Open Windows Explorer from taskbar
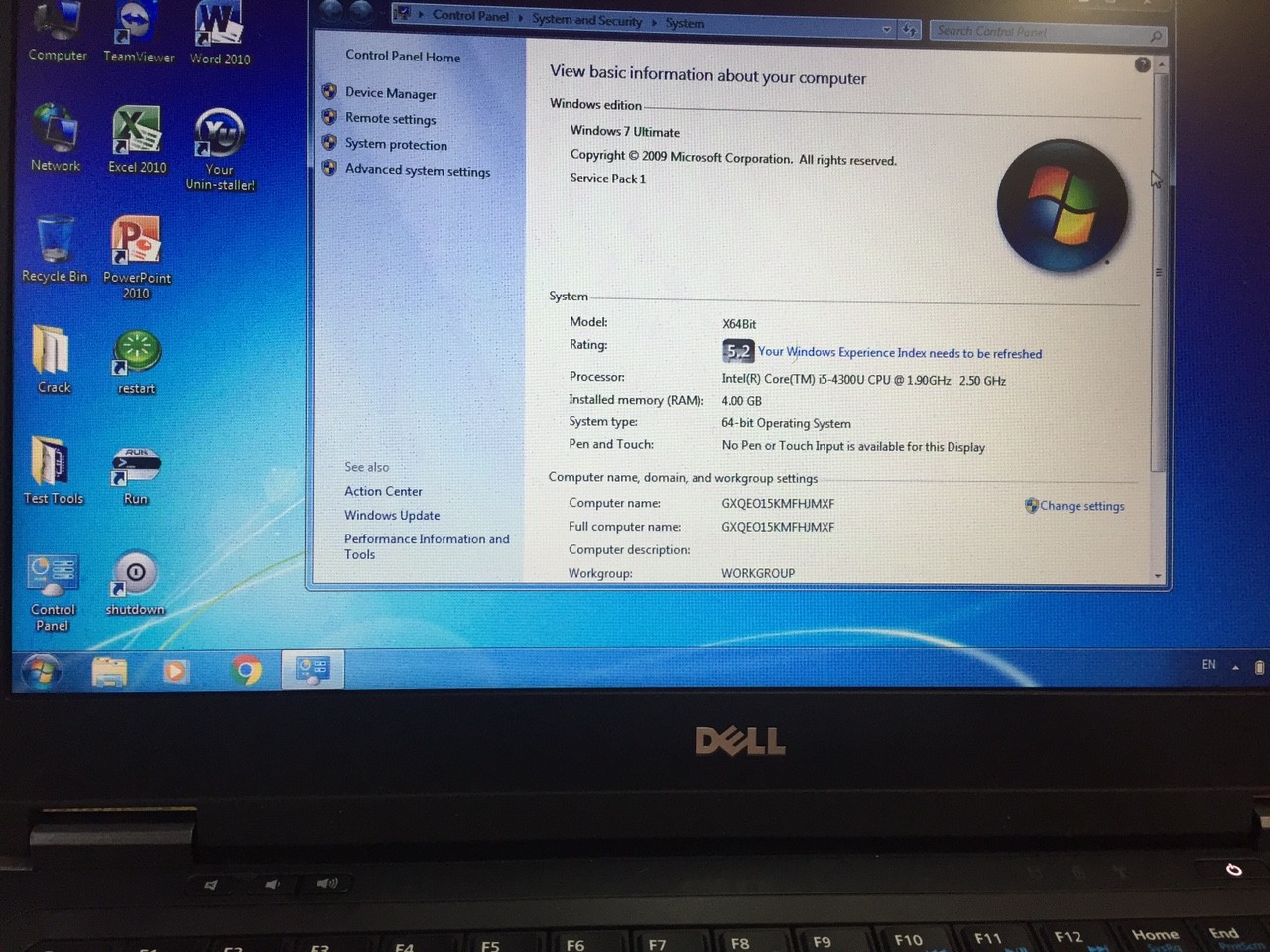 [109, 672]
